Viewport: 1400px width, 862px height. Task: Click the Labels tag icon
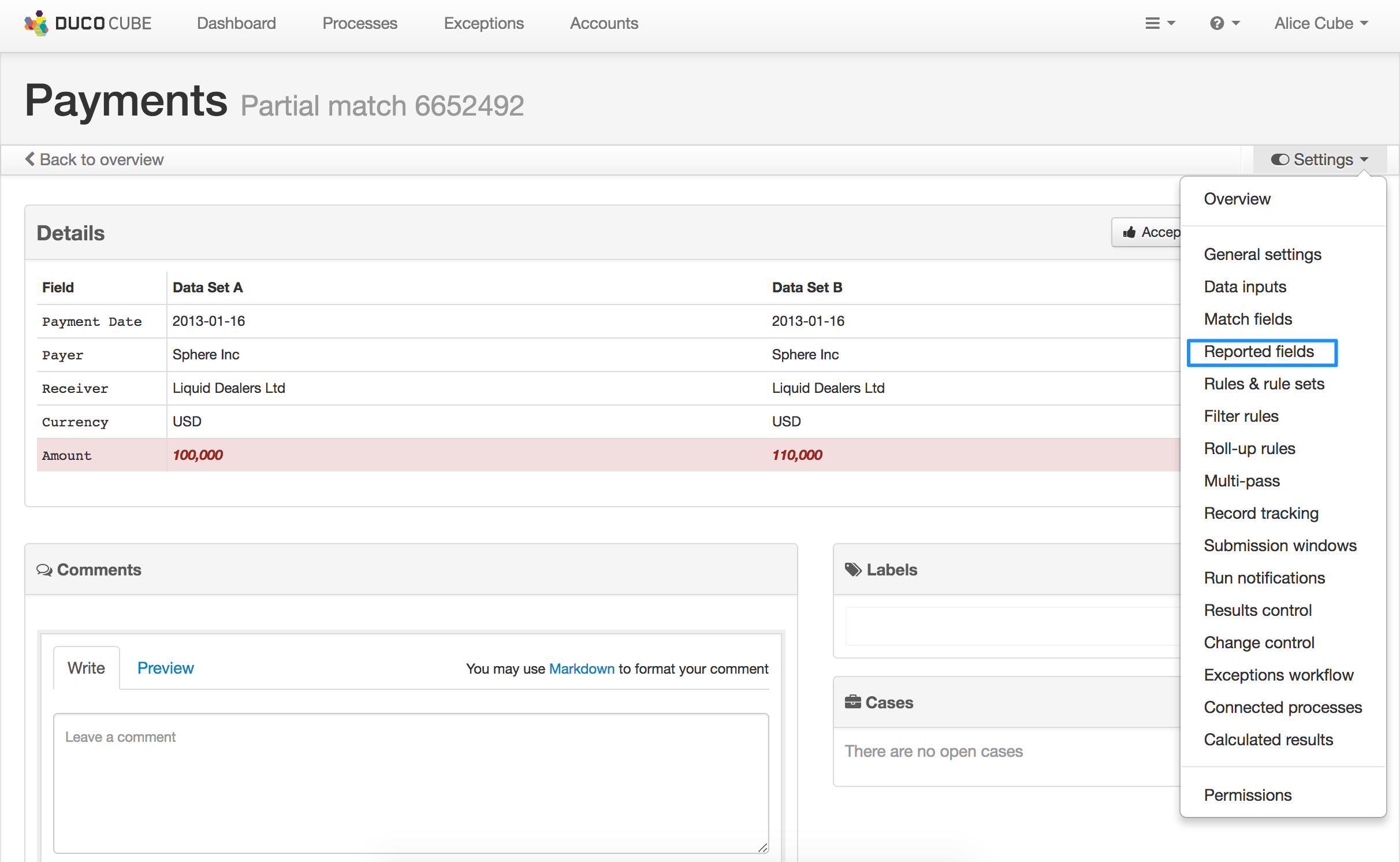coord(853,570)
